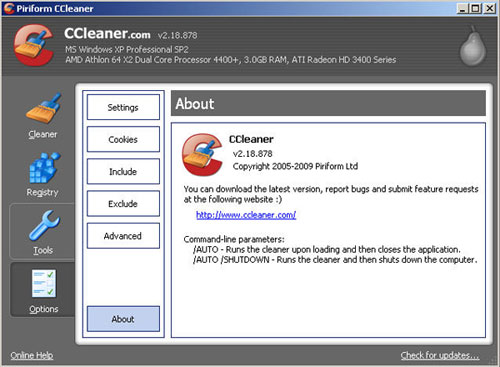Viewport: 500px width, 367px height.
Task: Open the Cleaner section broom icon
Action: point(44,109)
